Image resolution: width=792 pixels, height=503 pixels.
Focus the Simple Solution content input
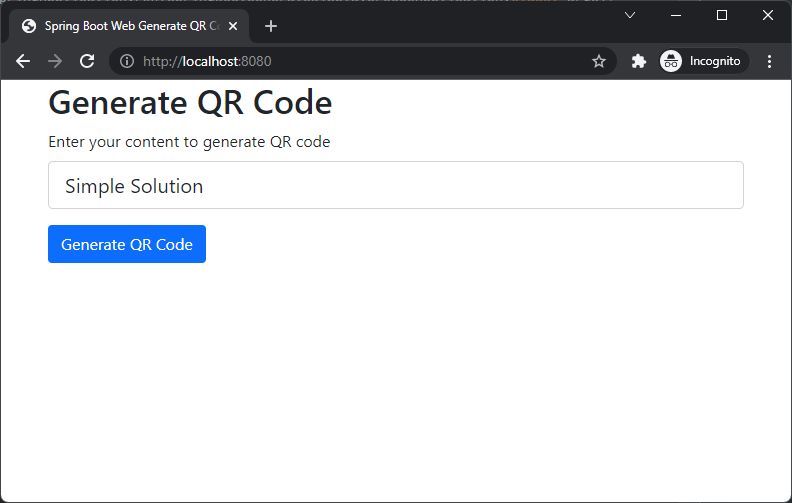[396, 185]
